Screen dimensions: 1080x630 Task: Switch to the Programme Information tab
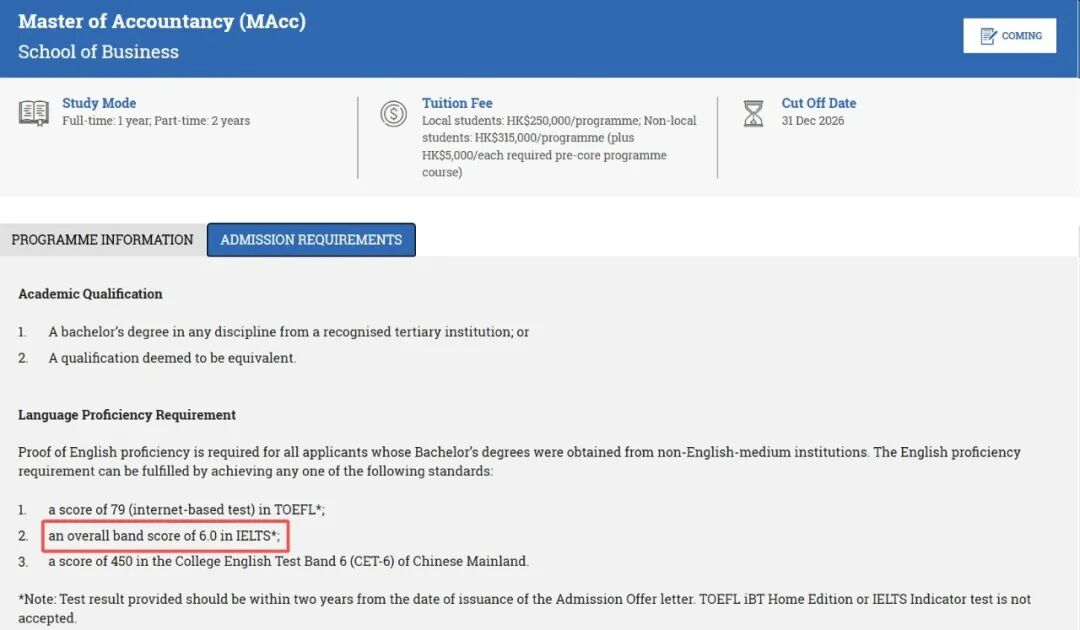click(103, 240)
